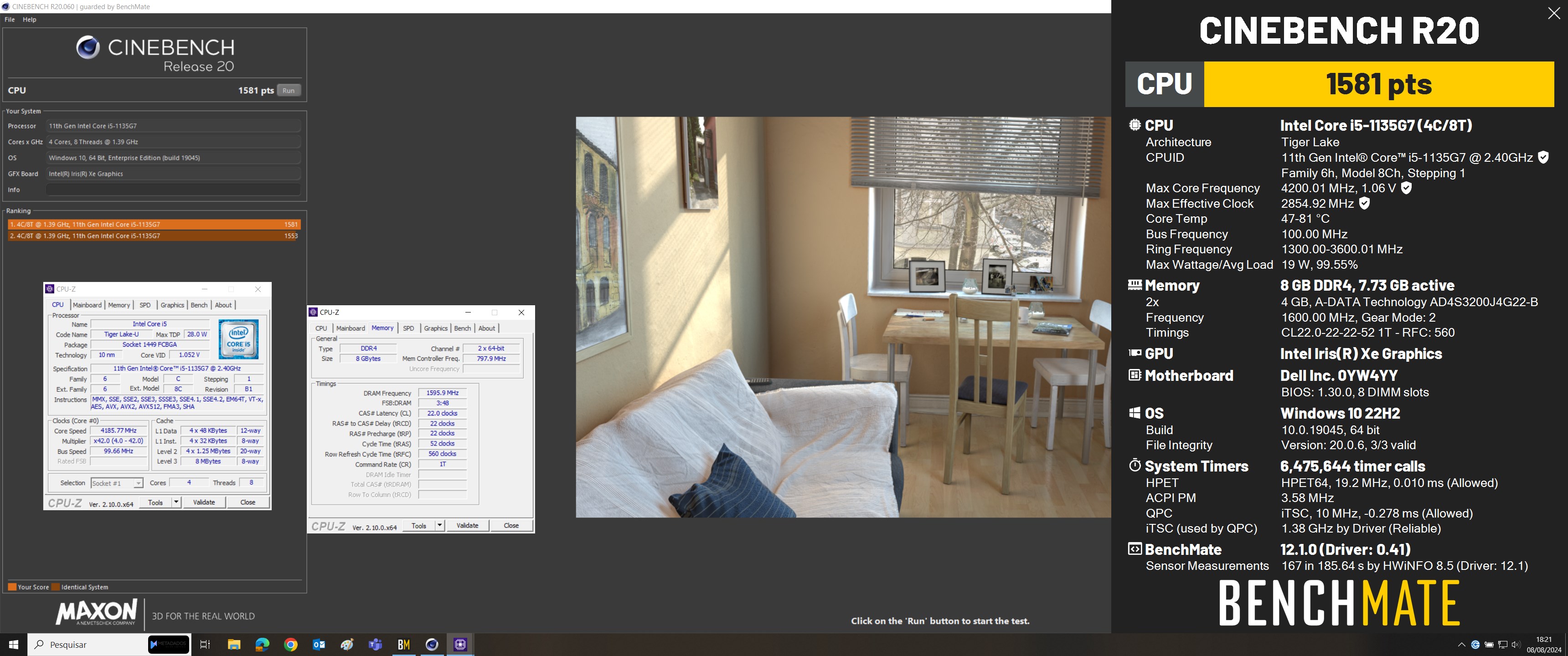This screenshot has width=1568, height=656.
Task: Click Tools button in CPU-Z CPU window
Action: pos(156,502)
